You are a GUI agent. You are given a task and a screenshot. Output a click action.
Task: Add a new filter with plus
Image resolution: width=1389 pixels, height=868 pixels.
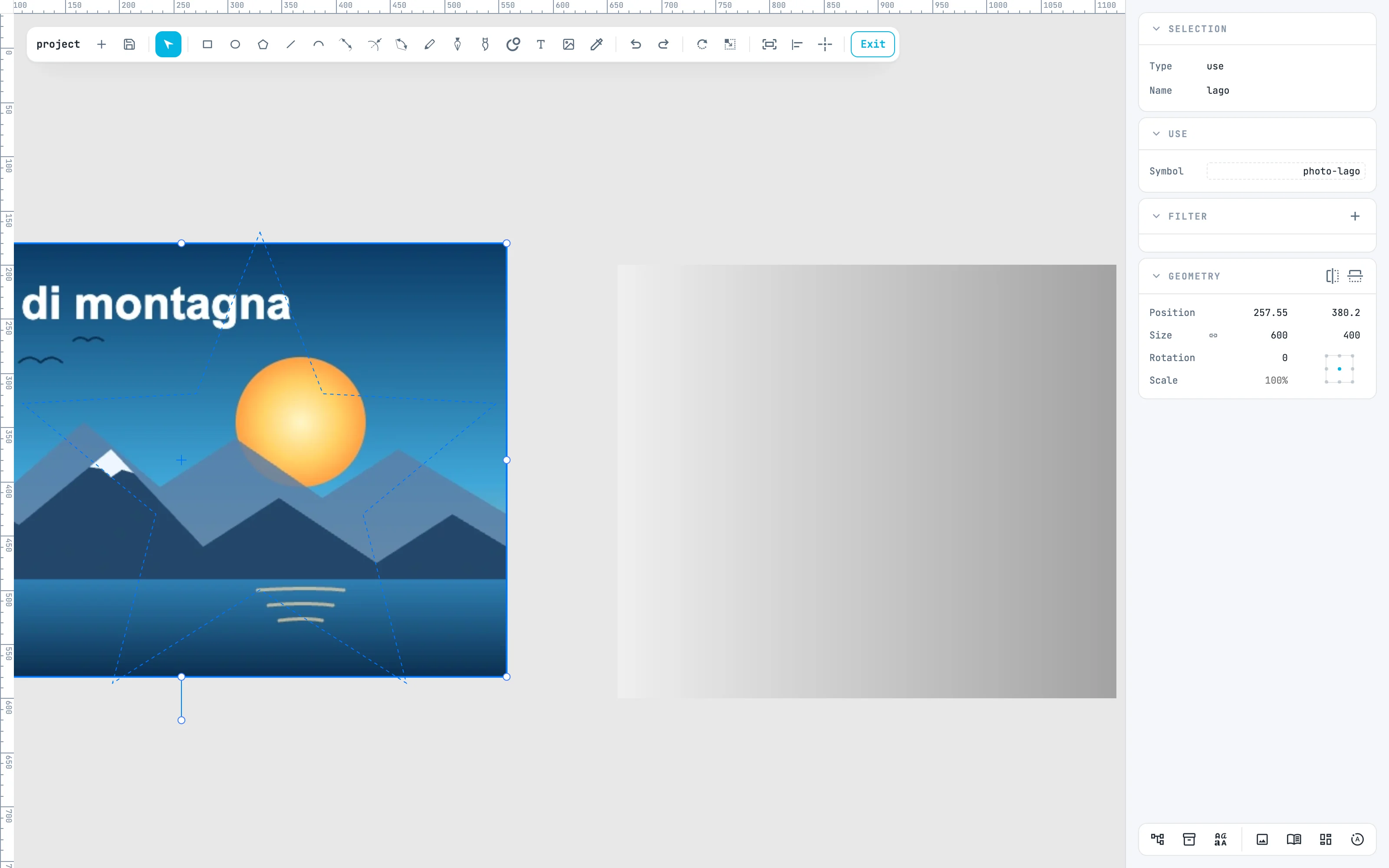tap(1355, 217)
